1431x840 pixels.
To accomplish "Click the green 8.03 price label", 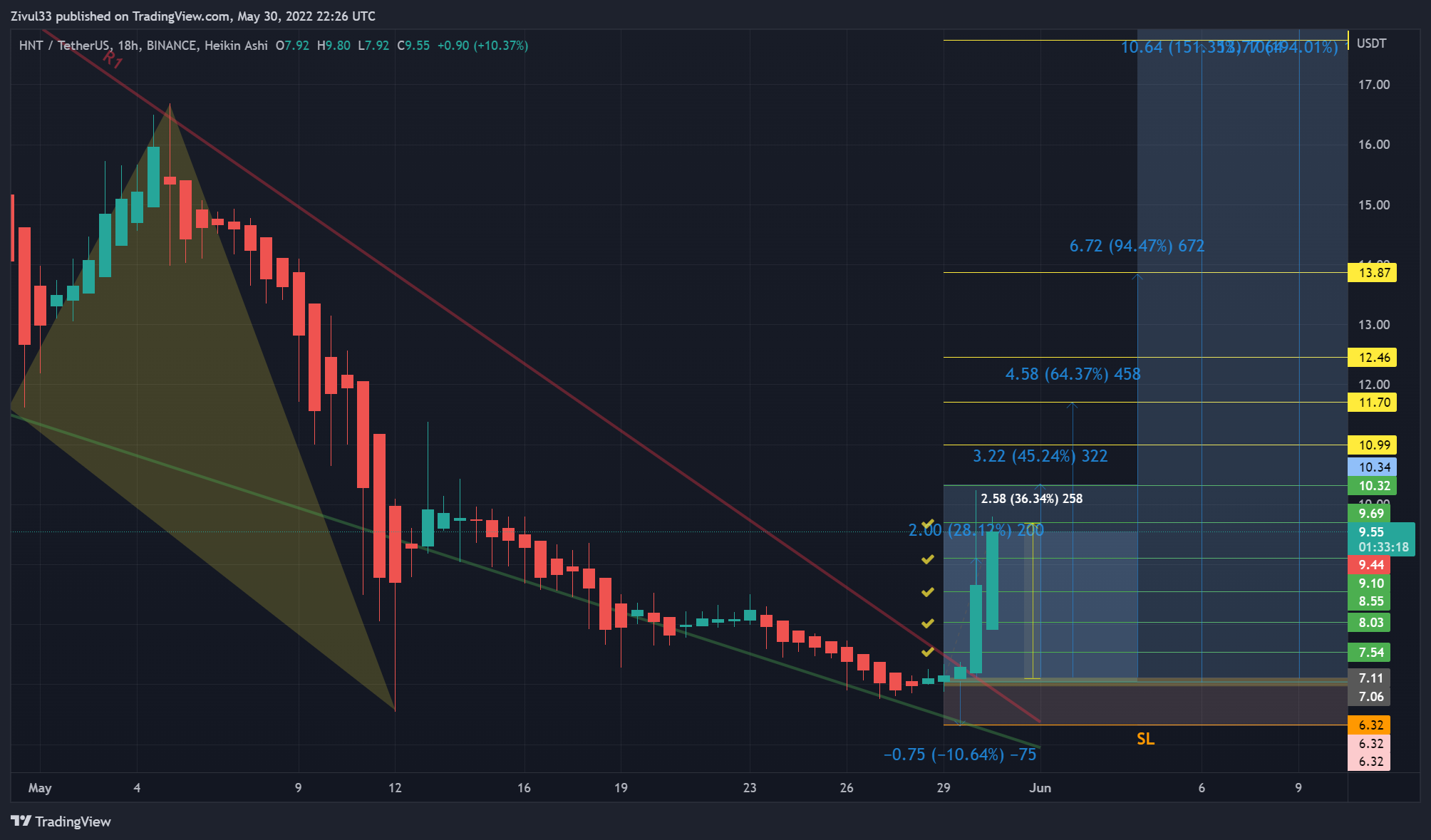I will click(1369, 623).
